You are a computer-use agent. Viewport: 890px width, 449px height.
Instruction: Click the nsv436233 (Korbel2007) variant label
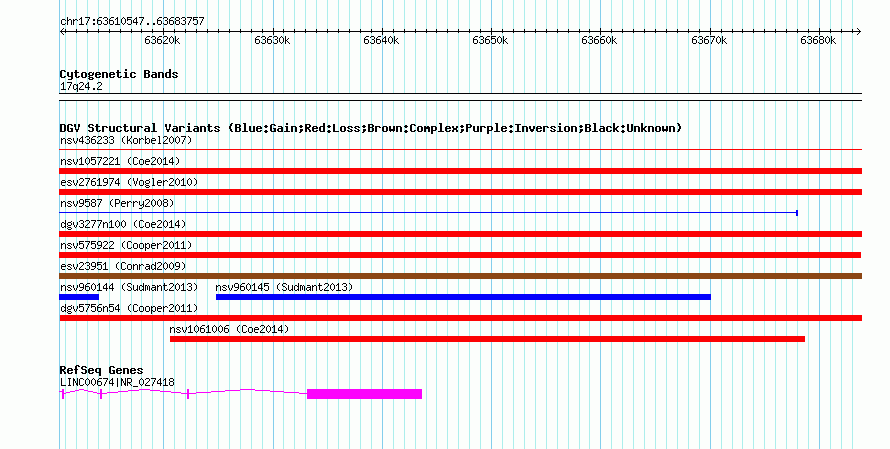(126, 140)
